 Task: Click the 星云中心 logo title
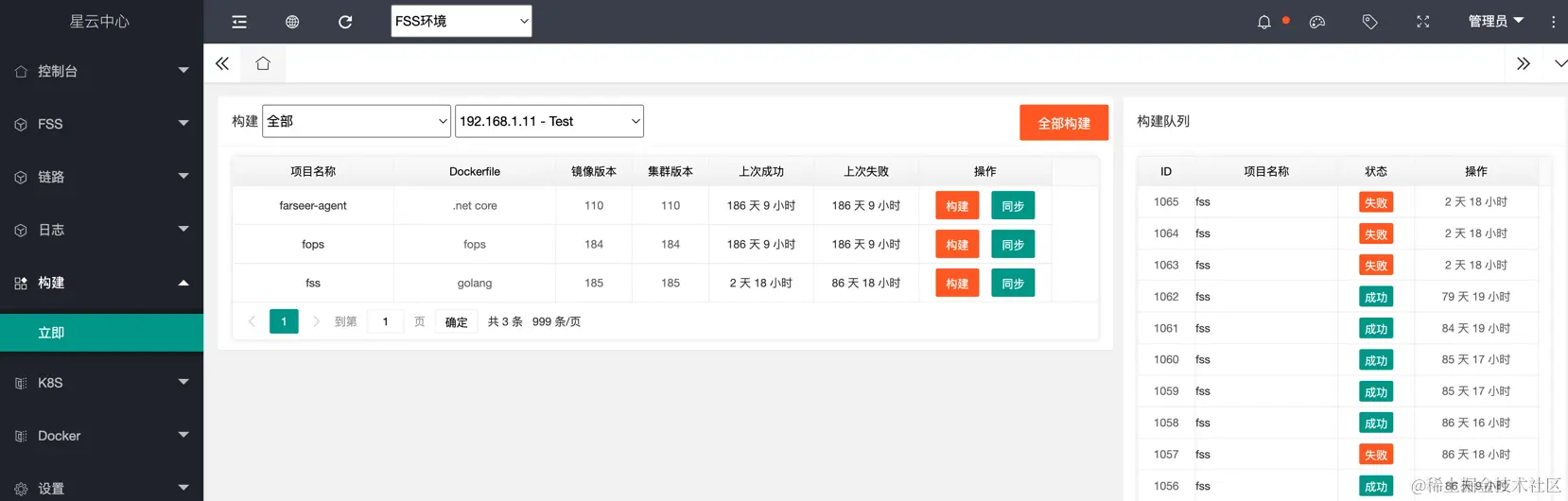(99, 21)
